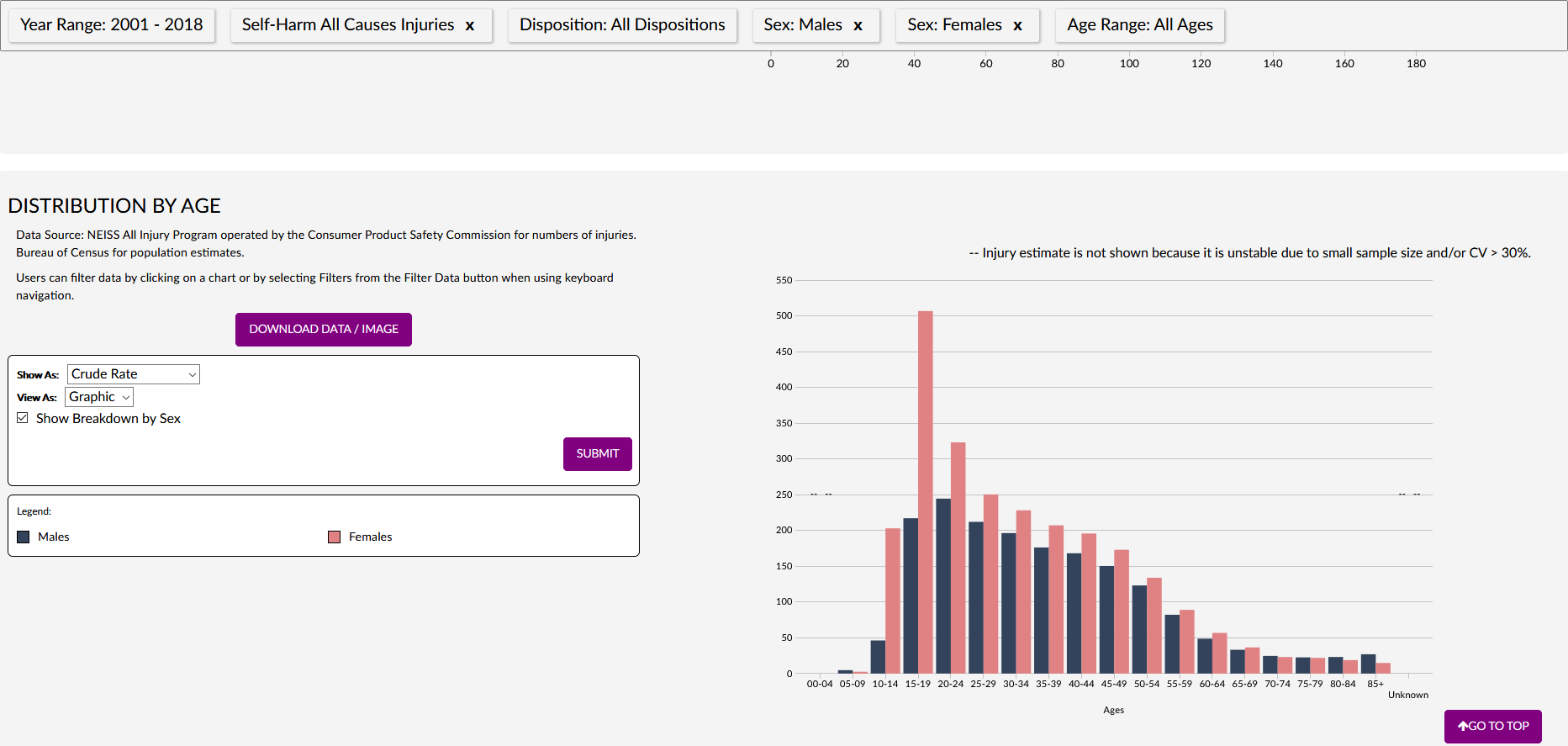This screenshot has width=1568, height=746.
Task: Click the Males legend color square
Action: (x=24, y=537)
